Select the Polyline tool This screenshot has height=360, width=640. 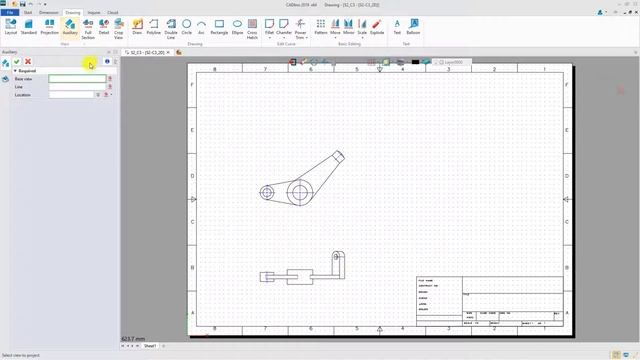153,27
